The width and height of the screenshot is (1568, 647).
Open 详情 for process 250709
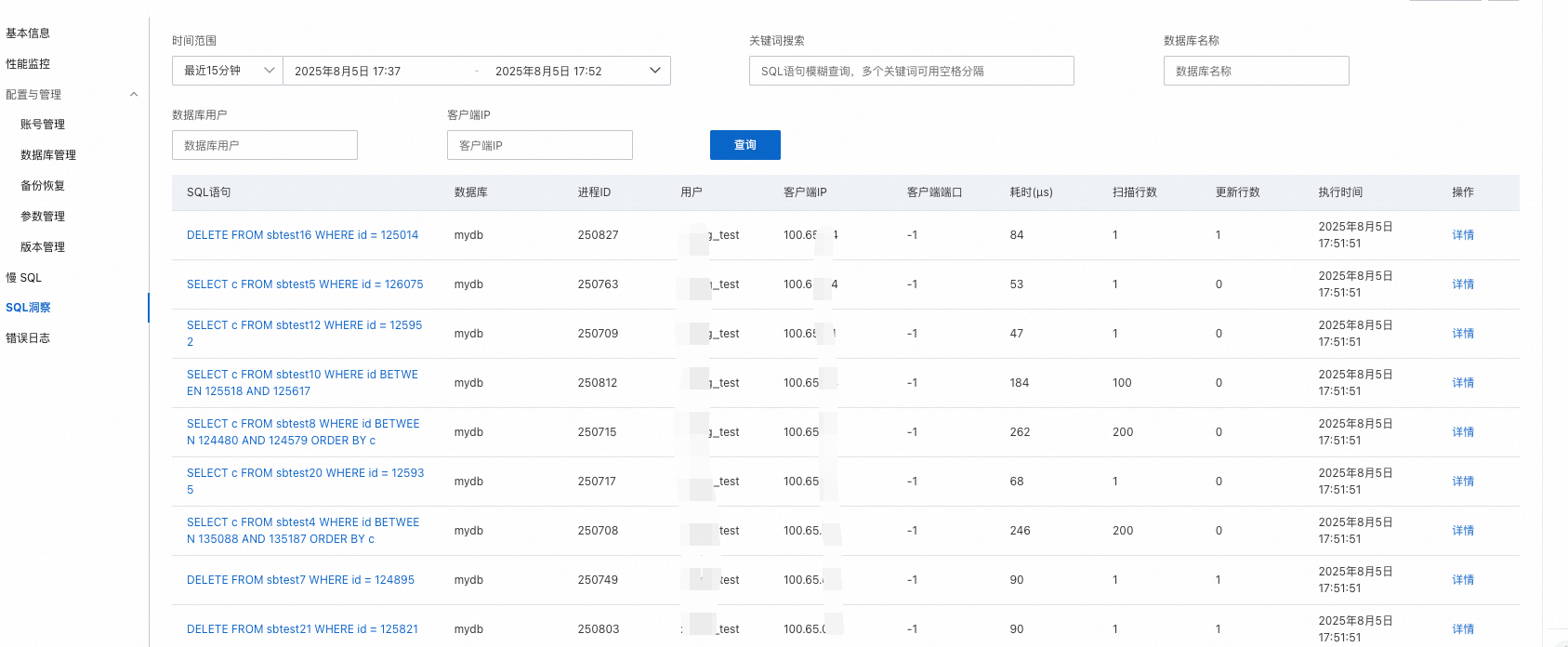coord(1463,334)
